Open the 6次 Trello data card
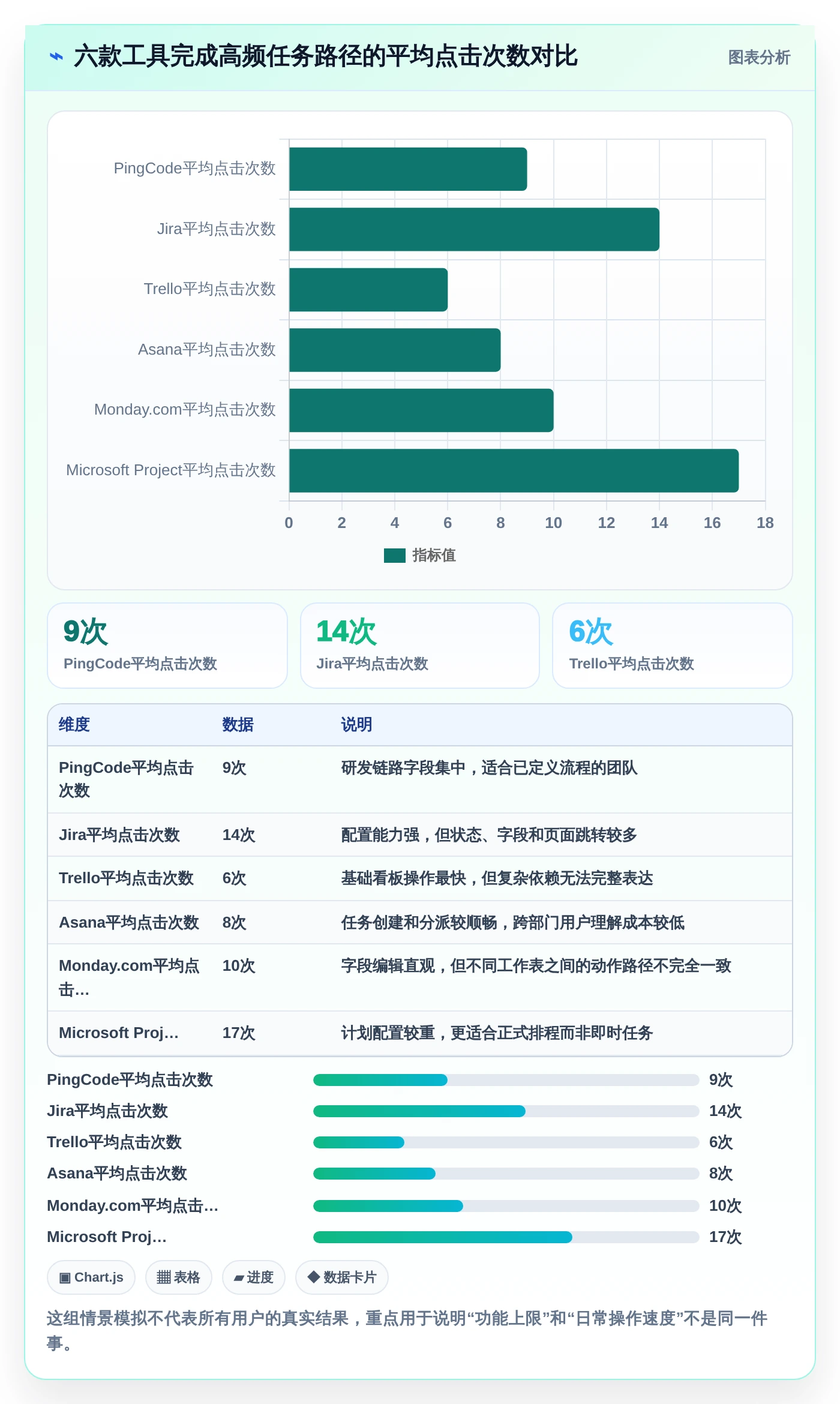The image size is (840, 1404). click(673, 646)
